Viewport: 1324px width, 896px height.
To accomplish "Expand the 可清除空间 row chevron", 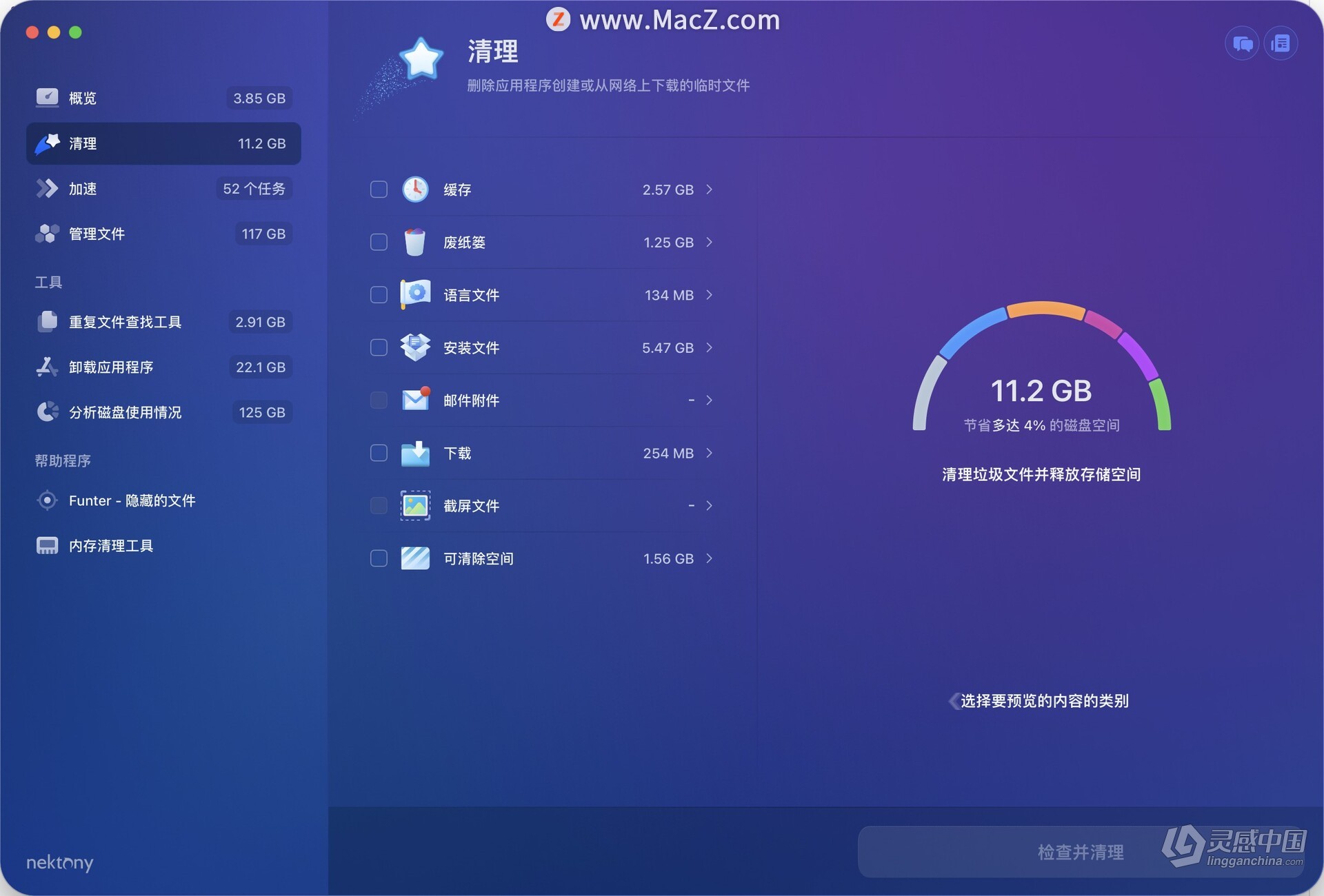I will (709, 558).
